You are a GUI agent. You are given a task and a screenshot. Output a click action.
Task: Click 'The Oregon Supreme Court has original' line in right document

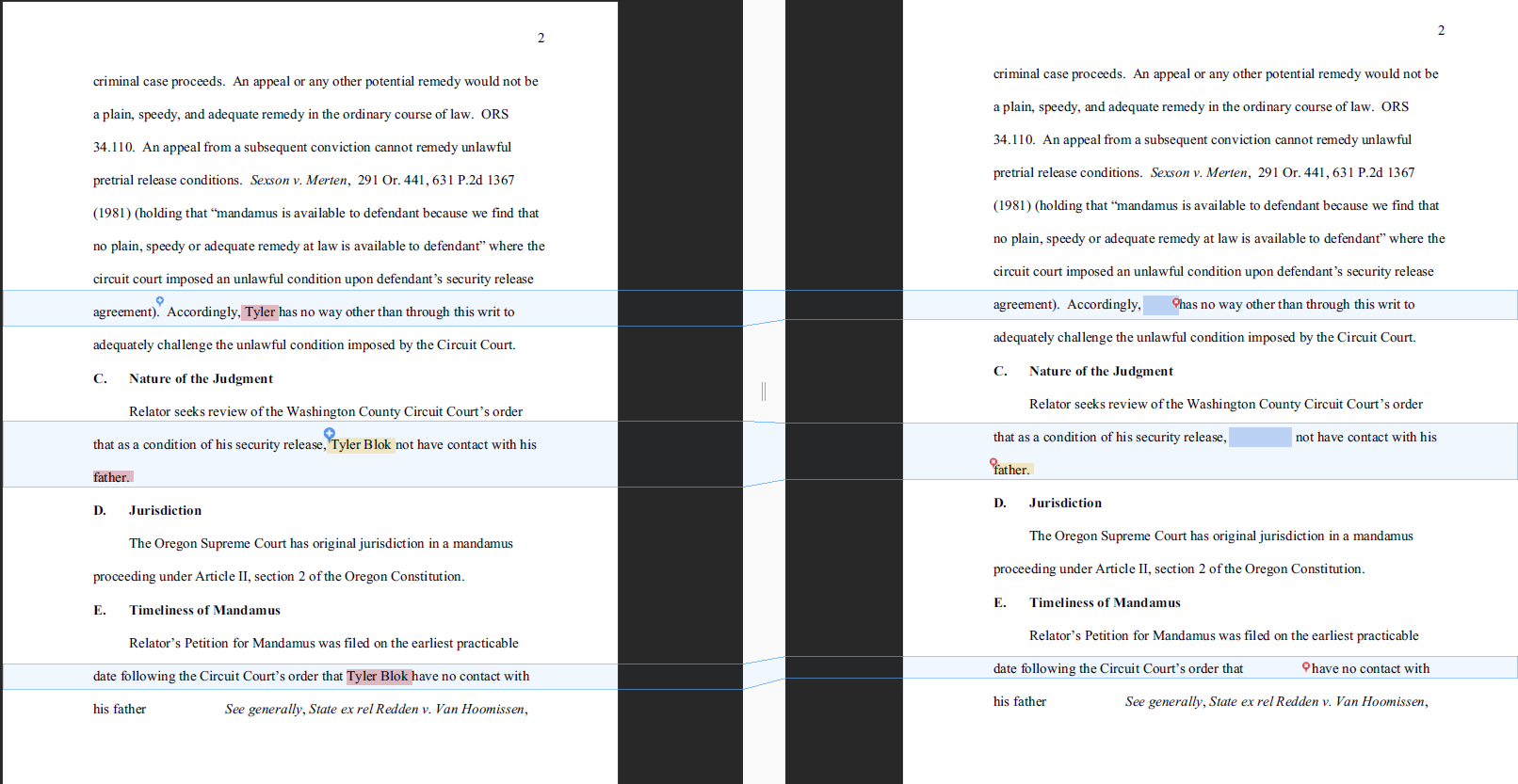tap(1221, 536)
